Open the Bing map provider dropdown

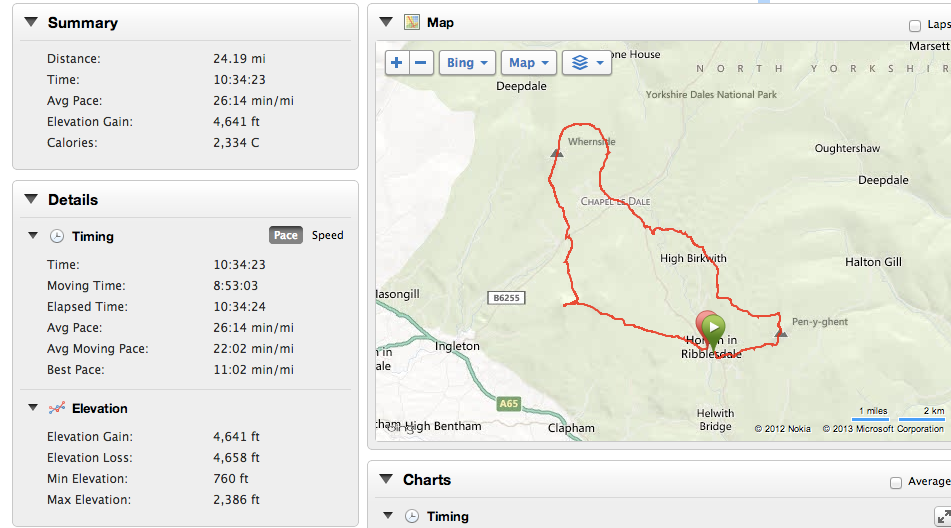point(467,63)
